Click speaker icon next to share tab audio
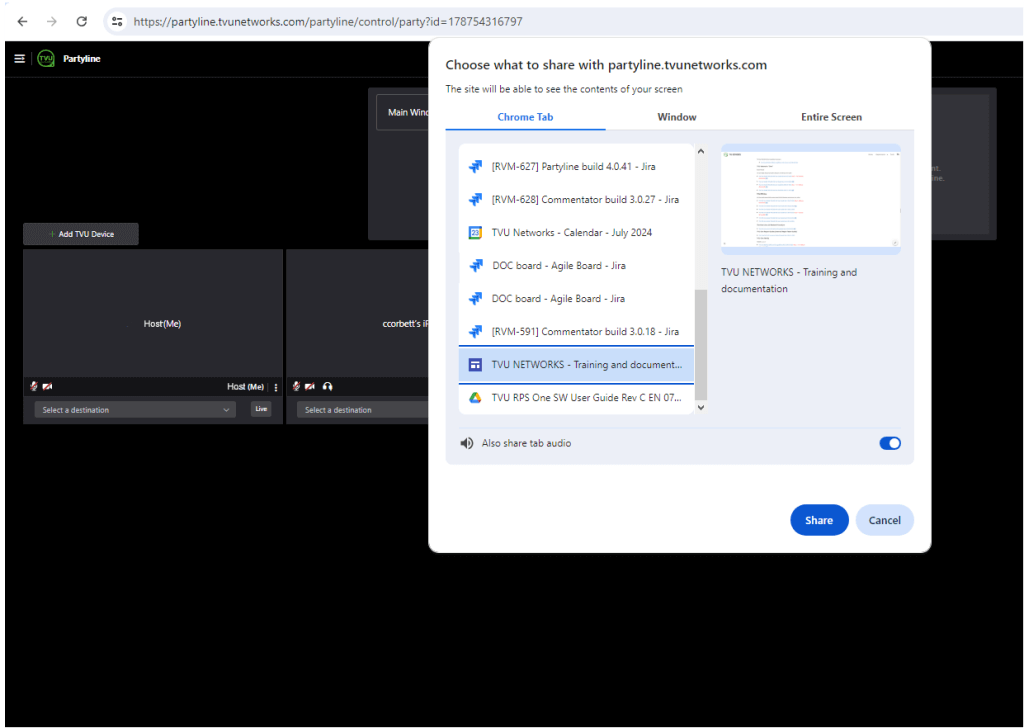The height and width of the screenshot is (728, 1024). 466,443
